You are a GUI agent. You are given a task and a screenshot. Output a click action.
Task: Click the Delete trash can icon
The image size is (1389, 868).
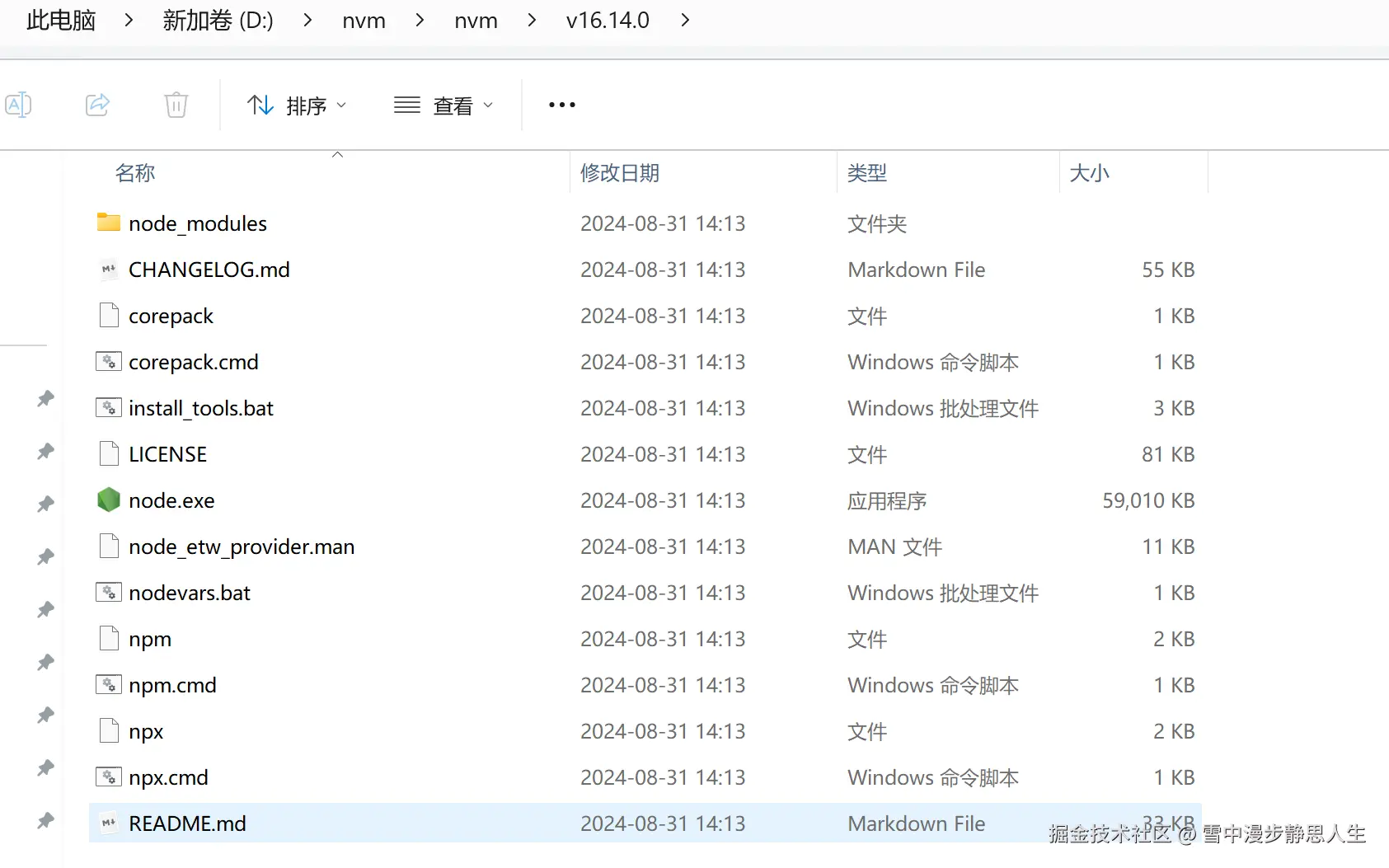coord(176,105)
